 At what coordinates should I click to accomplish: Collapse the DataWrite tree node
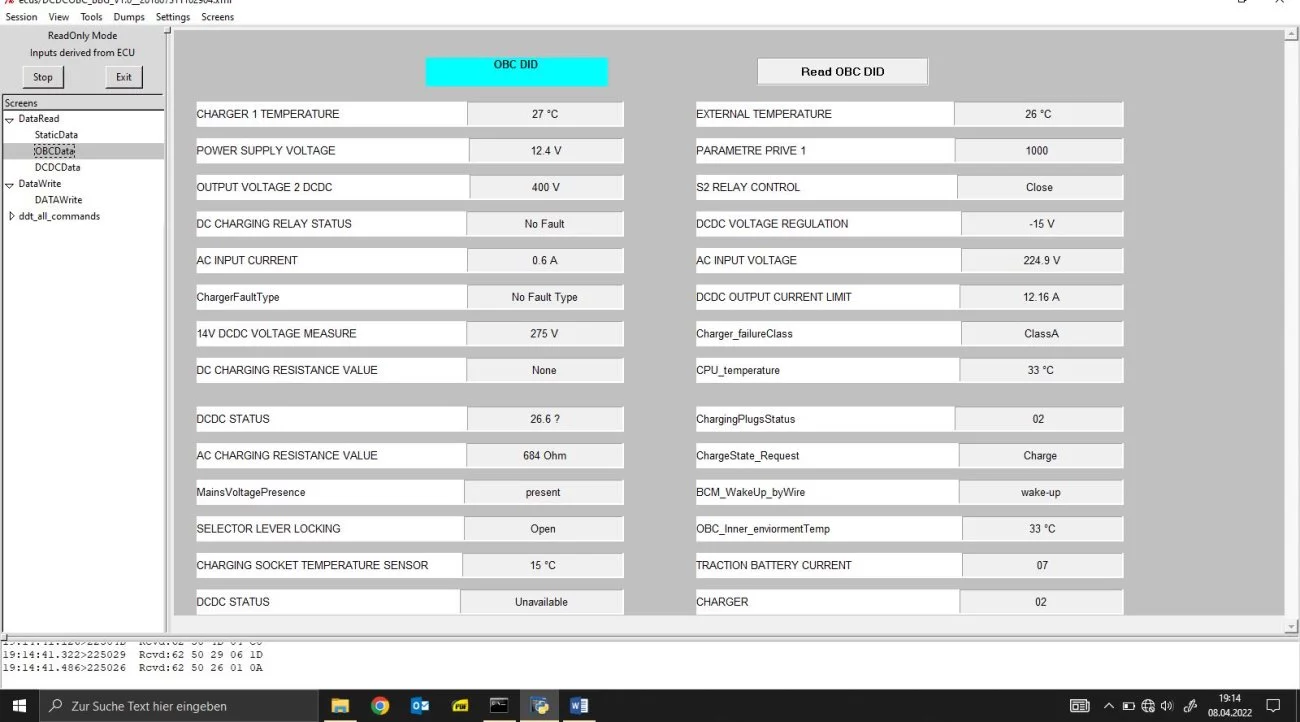[x=9, y=184]
